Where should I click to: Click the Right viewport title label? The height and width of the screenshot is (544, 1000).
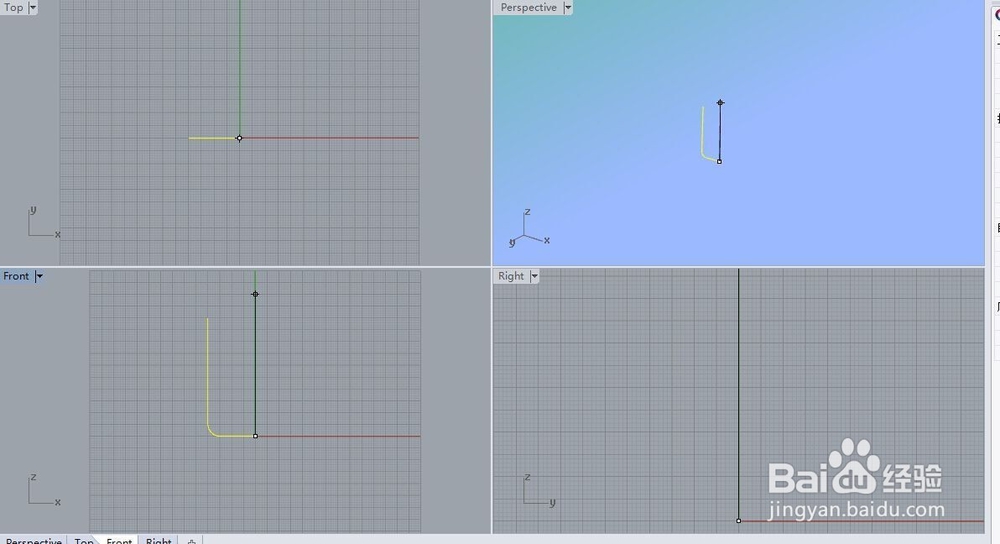511,276
